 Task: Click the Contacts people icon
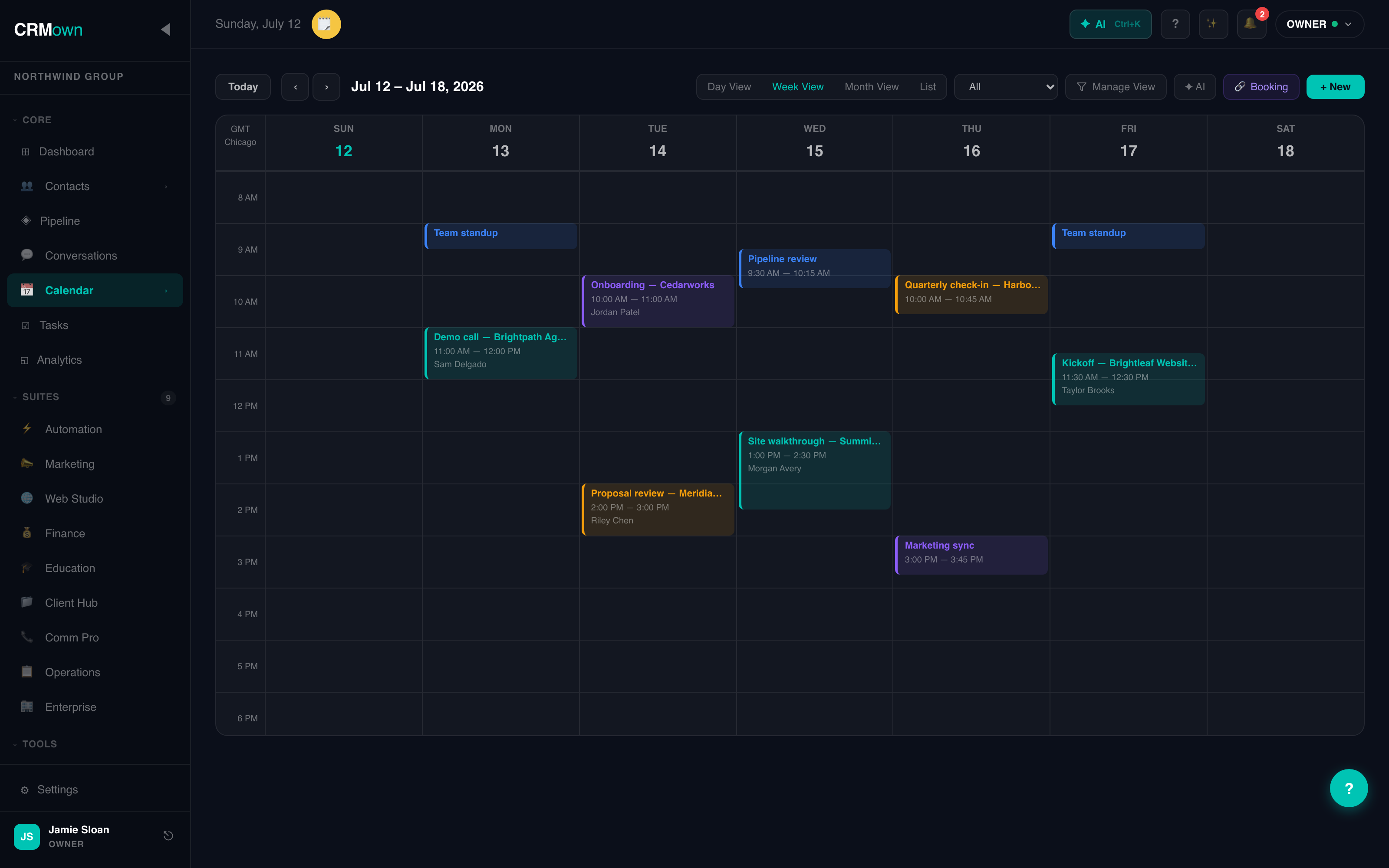point(27,186)
